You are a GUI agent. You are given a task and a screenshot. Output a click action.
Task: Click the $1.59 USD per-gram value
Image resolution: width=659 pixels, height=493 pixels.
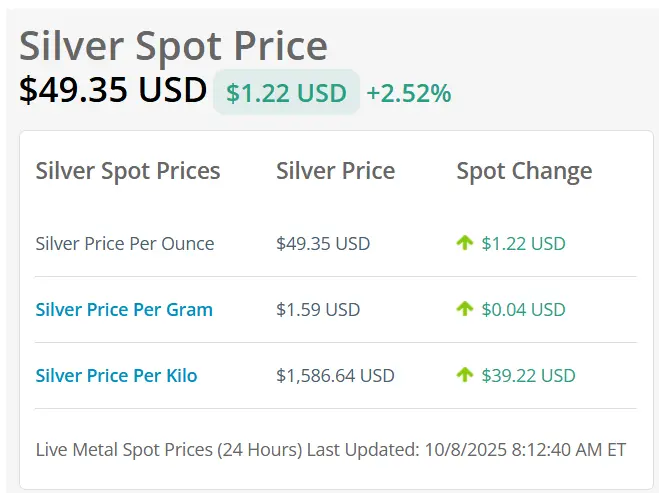click(318, 309)
